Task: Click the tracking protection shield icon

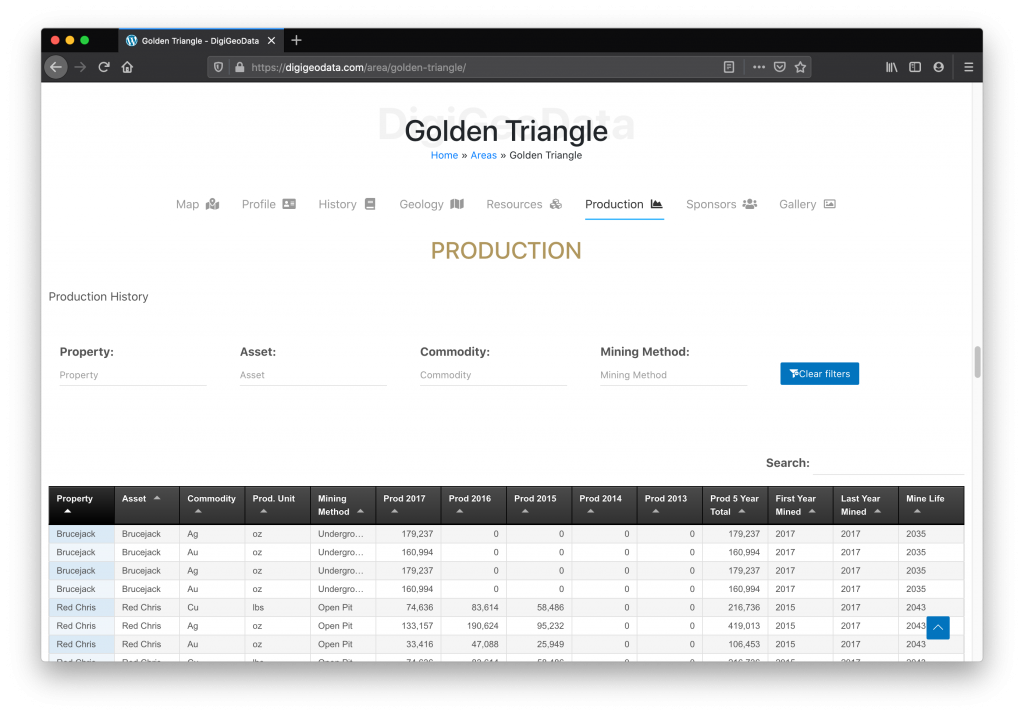Action: [219, 67]
